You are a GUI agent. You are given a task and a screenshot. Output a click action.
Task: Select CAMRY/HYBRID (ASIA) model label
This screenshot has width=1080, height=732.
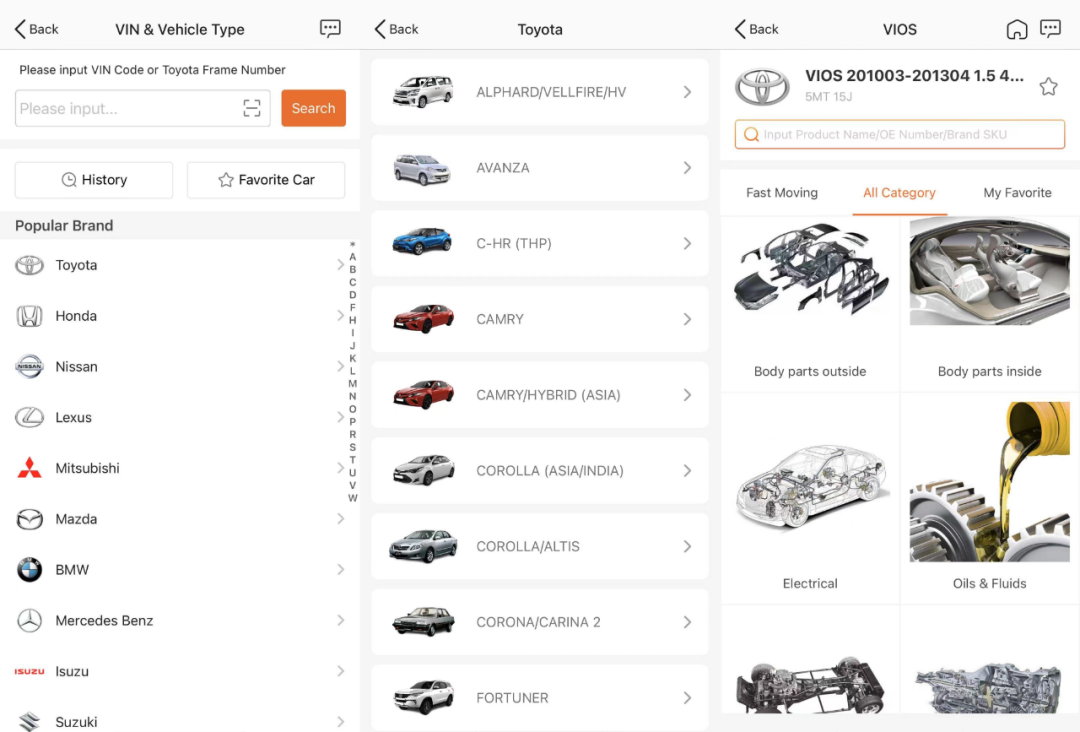pyautogui.click(x=548, y=395)
